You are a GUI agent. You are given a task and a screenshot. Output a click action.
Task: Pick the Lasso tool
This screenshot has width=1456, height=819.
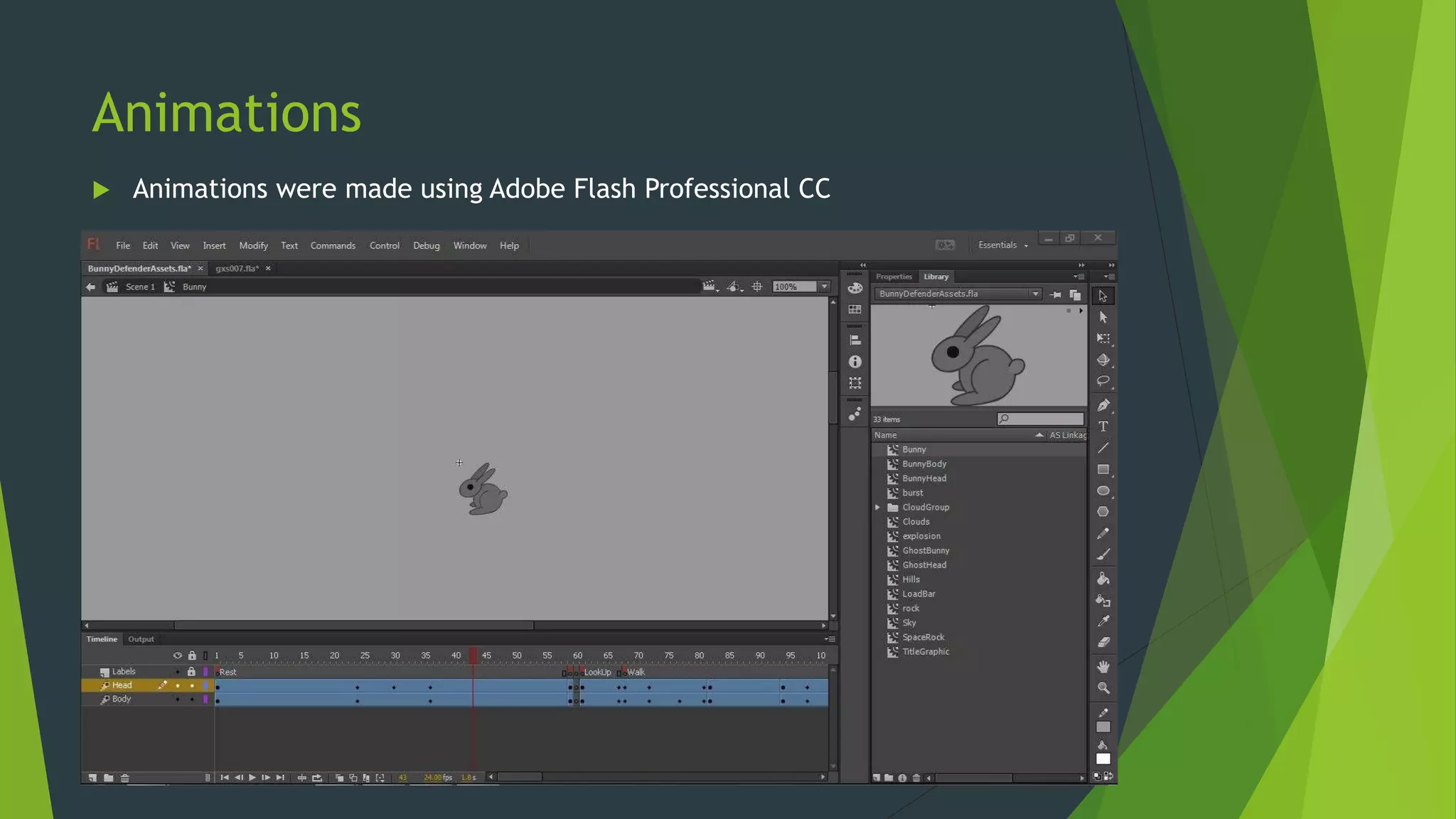pos(1103,381)
